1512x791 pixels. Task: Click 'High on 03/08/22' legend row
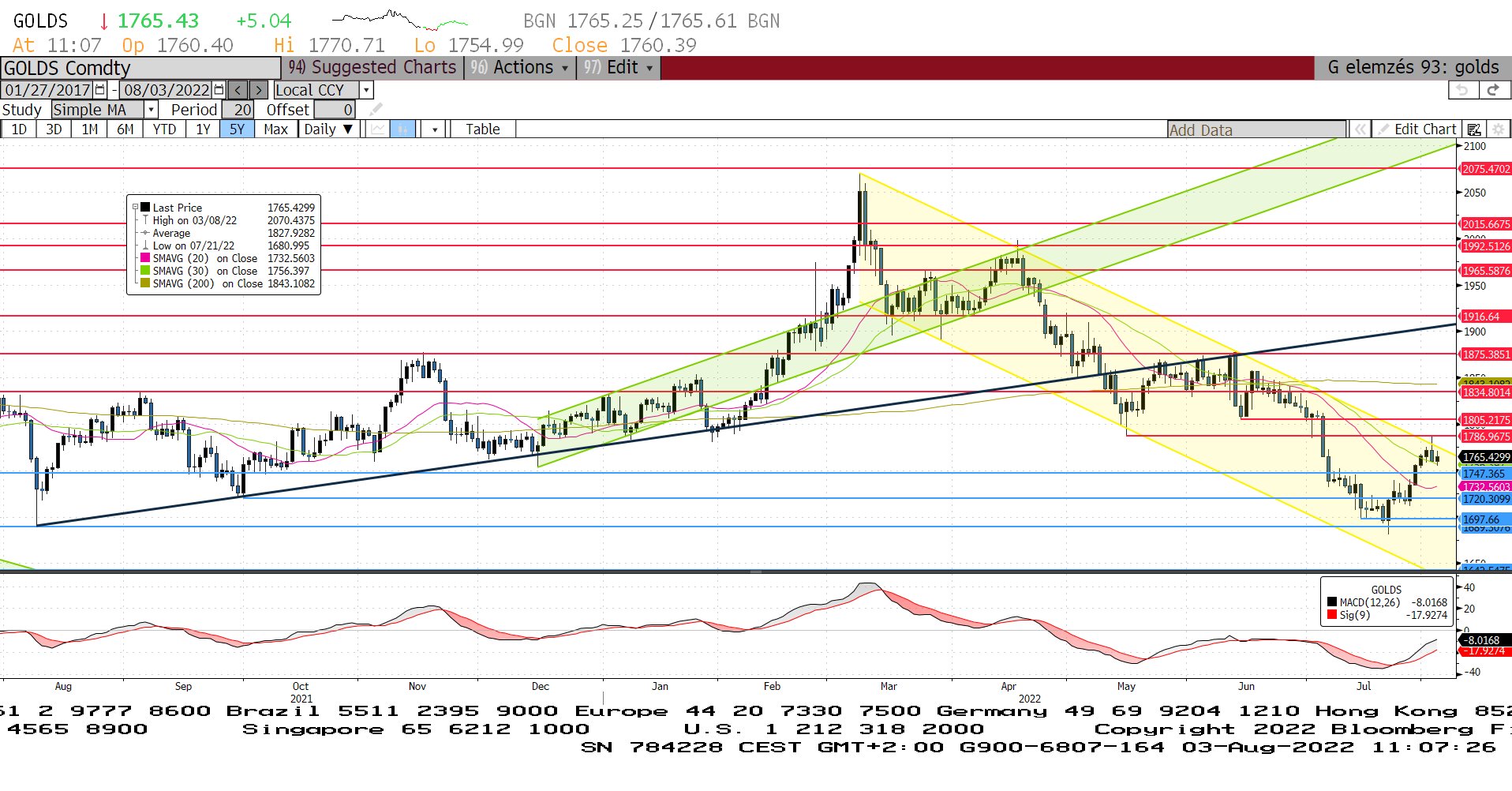point(227,220)
